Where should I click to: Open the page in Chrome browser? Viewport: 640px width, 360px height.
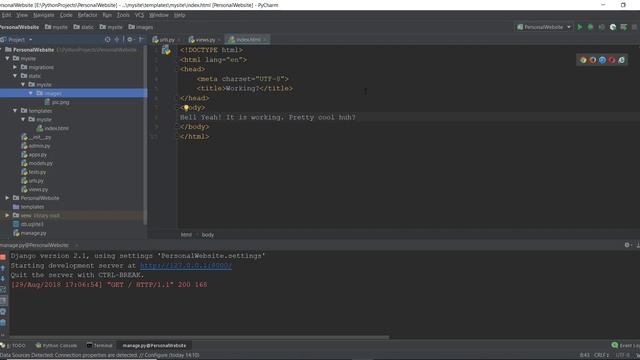pyautogui.click(x=583, y=60)
